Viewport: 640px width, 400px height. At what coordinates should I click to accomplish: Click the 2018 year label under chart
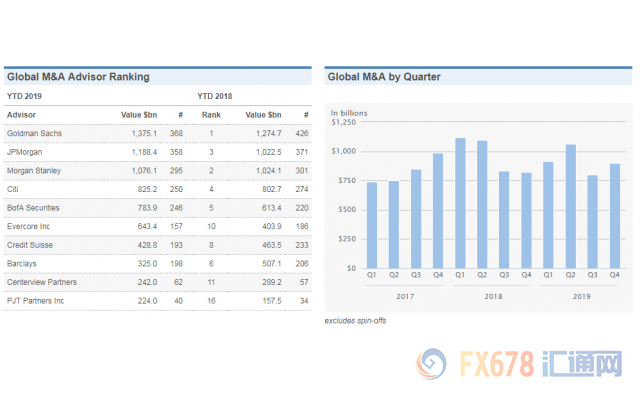(x=493, y=297)
